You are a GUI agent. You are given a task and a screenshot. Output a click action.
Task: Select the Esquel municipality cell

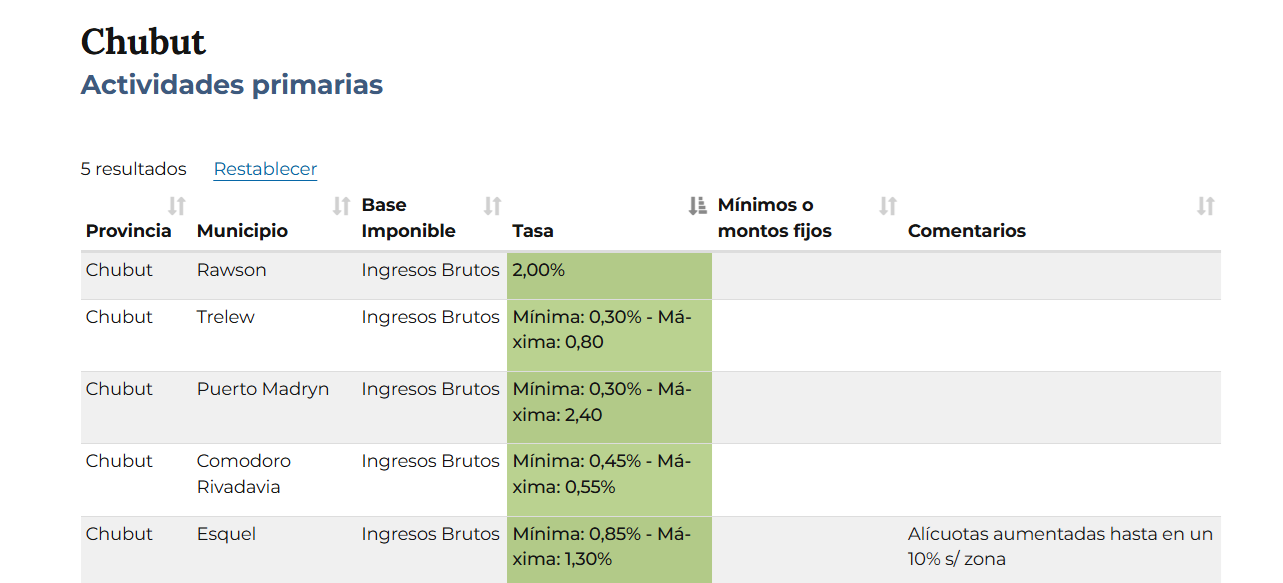point(226,534)
